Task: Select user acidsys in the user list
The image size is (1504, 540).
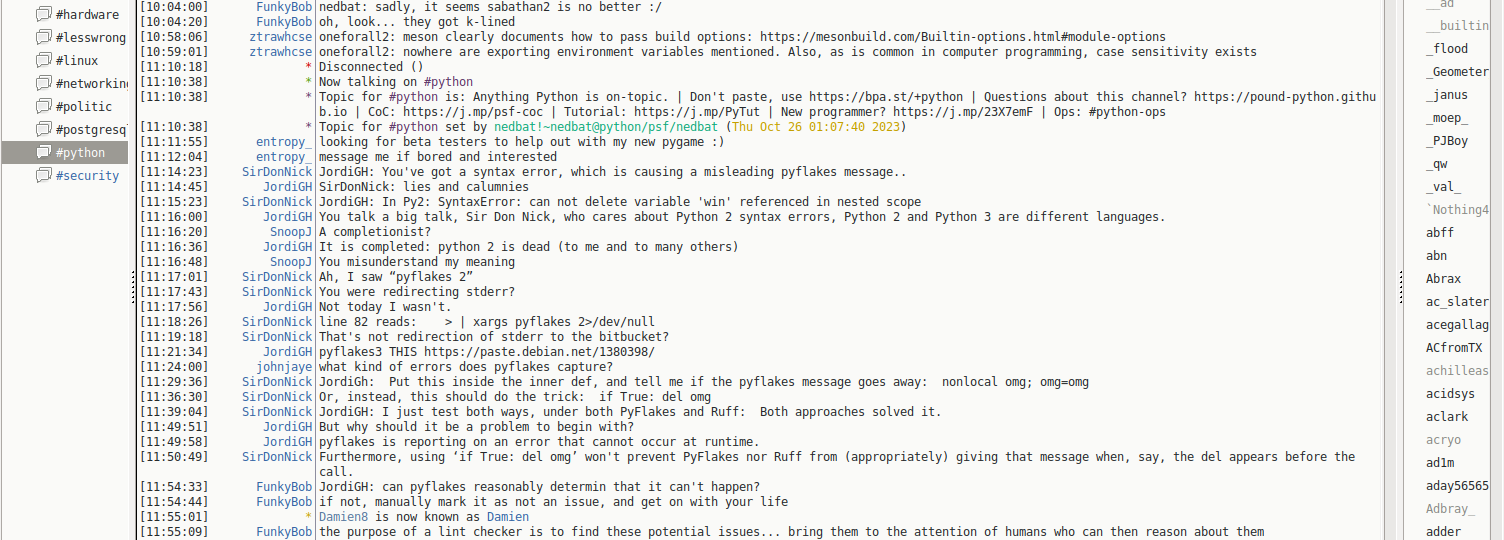Action: [x=1450, y=394]
